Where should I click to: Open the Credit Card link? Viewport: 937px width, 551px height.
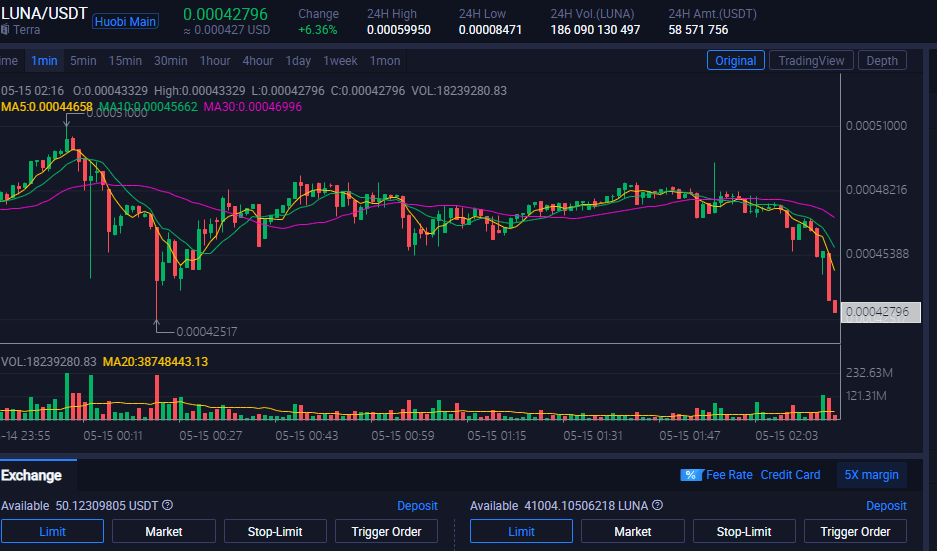(x=790, y=475)
